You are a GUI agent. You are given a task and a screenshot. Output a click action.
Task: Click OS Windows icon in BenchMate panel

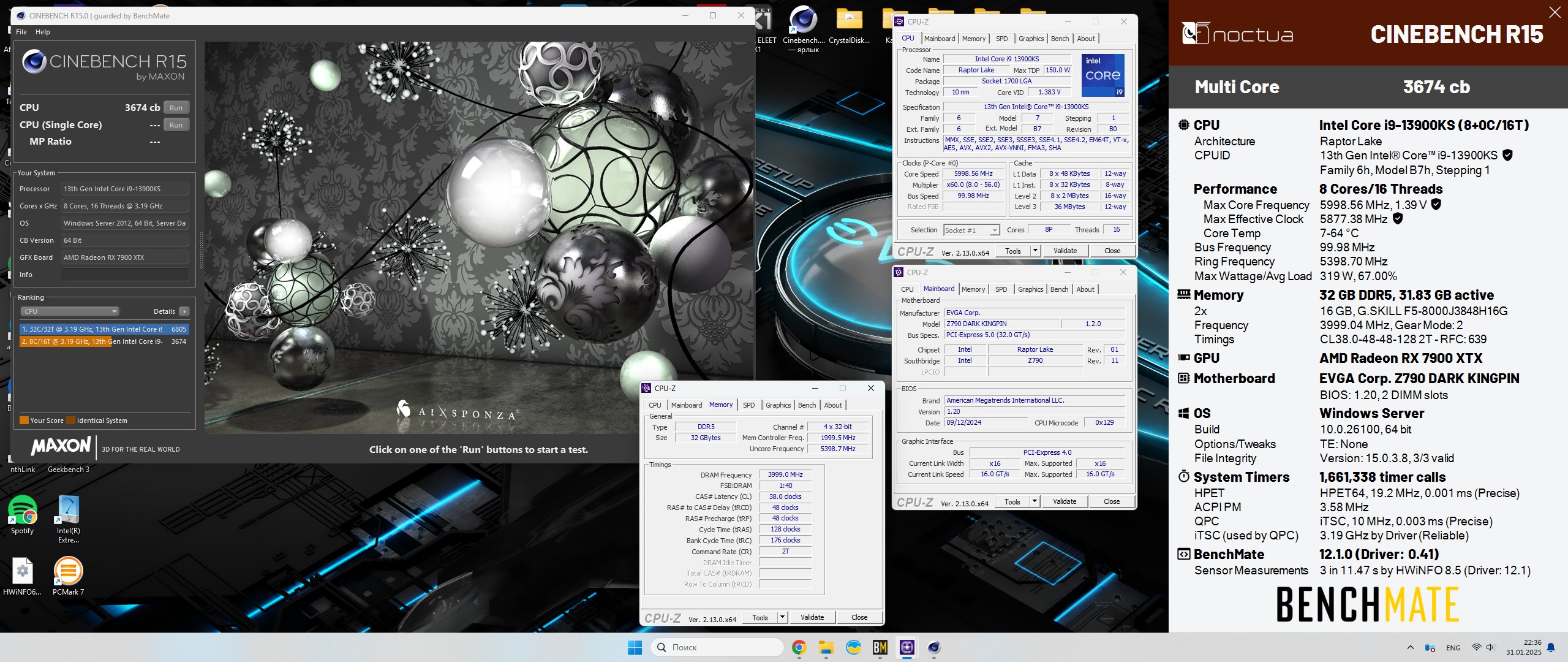pos(1184,413)
